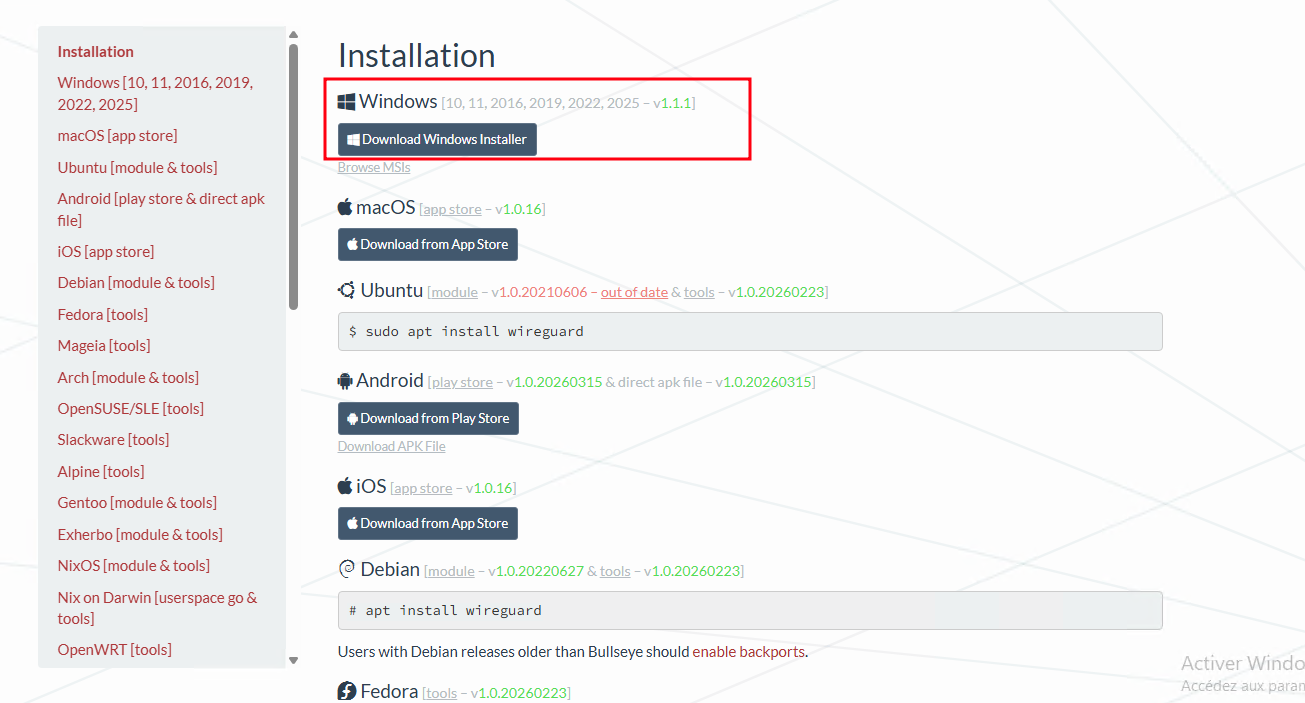The height and width of the screenshot is (703, 1305).
Task: Jump to Windows [10, 11, 2016...] in sidebar
Action: pyautogui.click(x=155, y=93)
